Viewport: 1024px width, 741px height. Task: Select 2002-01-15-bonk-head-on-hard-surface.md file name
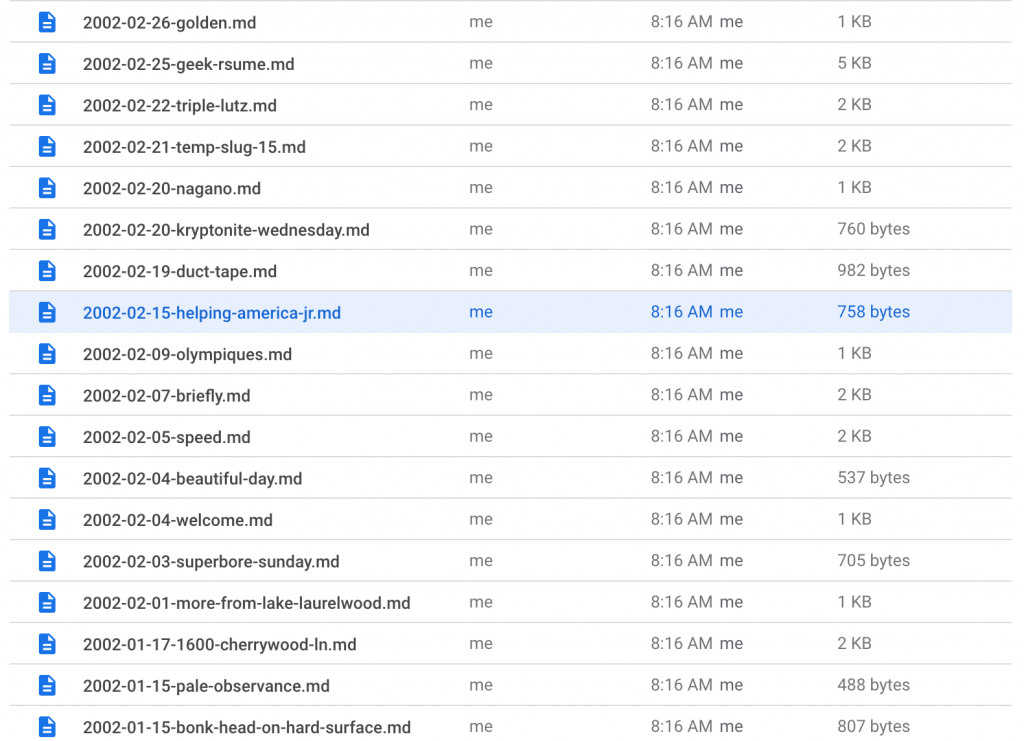point(246,728)
